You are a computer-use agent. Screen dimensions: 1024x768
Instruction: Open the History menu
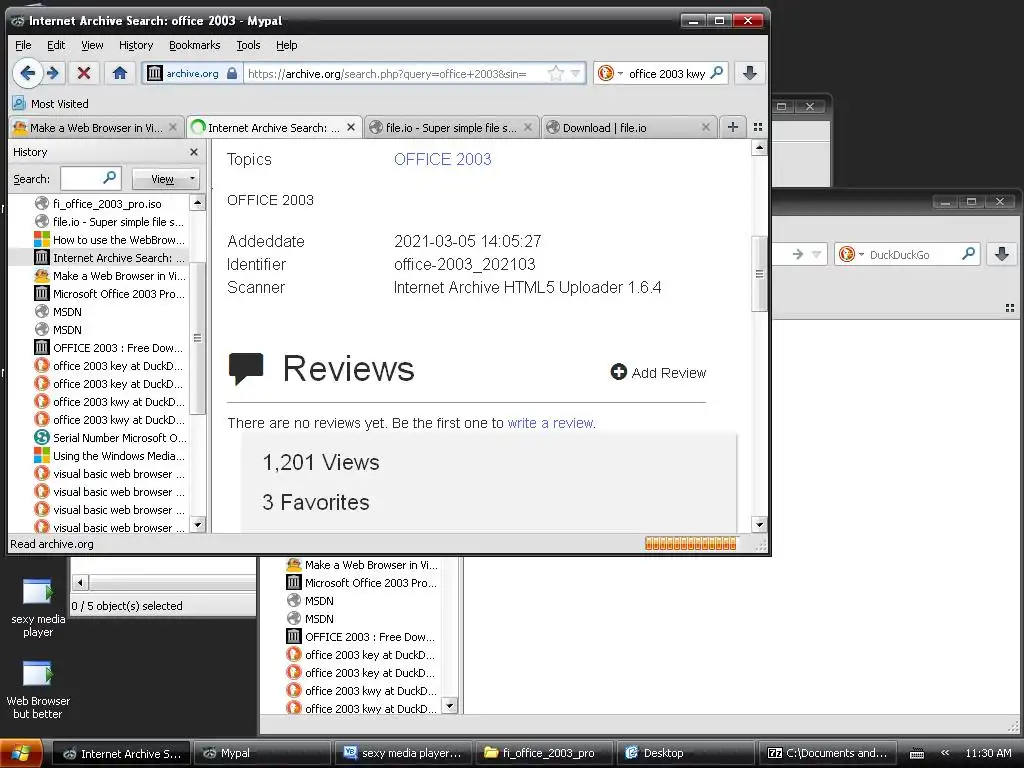point(136,45)
